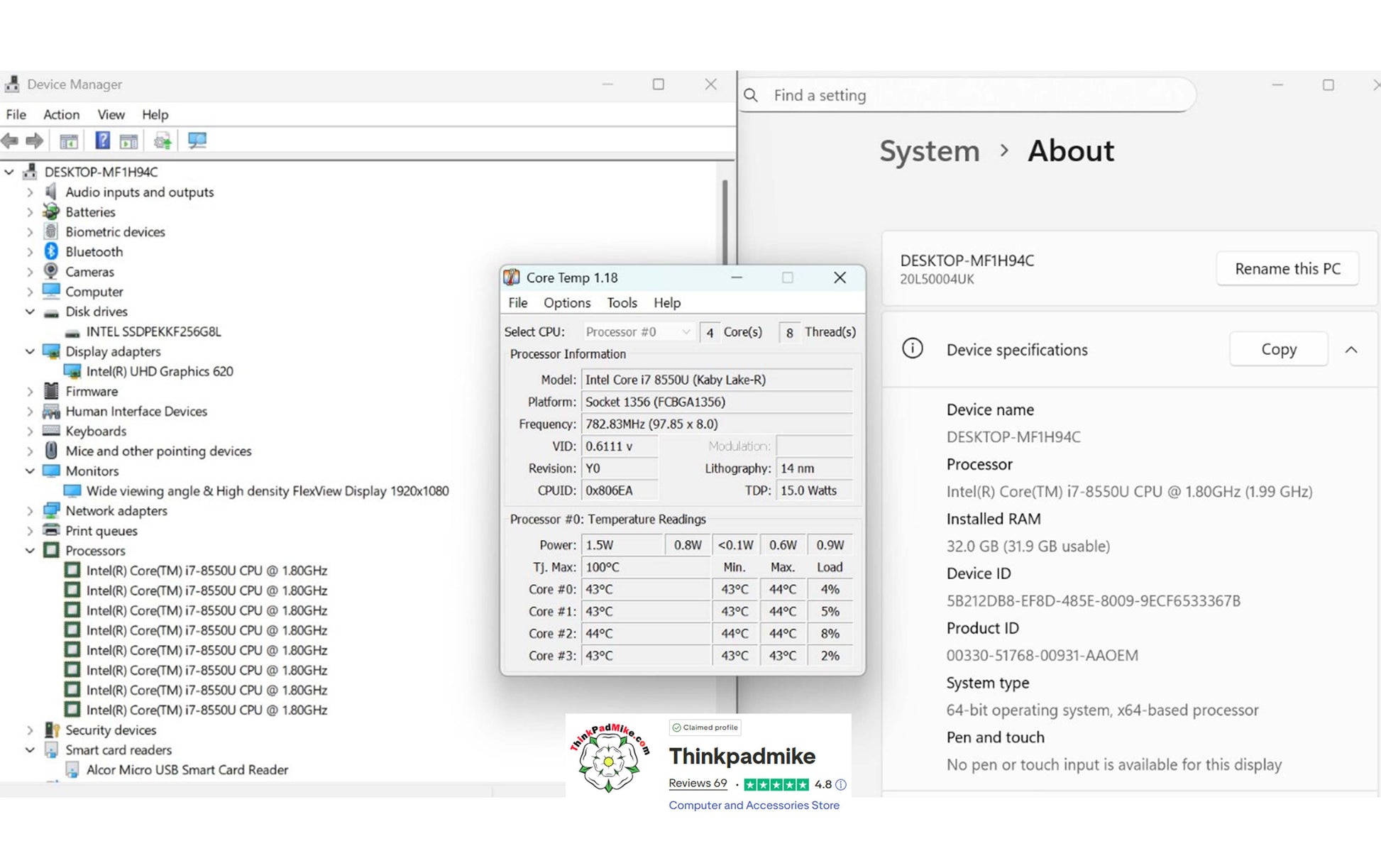The width and height of the screenshot is (1381, 868).
Task: Expand the Network adapters node
Action: tap(30, 511)
